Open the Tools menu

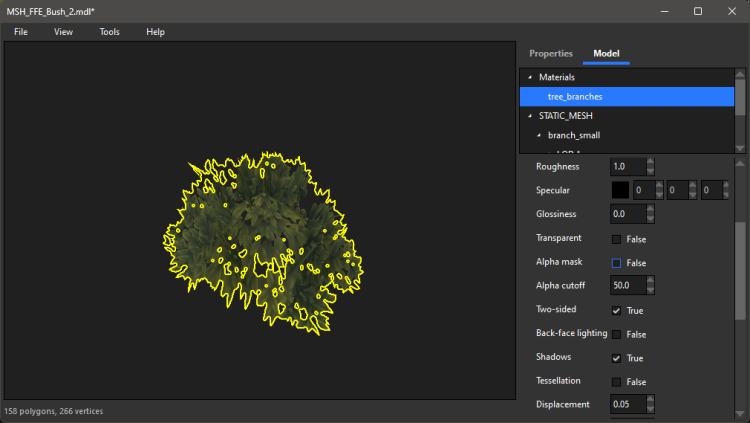[109, 32]
